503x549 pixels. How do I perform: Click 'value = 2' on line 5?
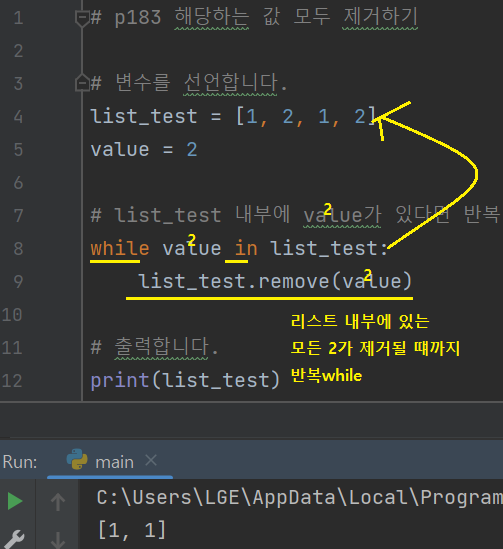144,150
